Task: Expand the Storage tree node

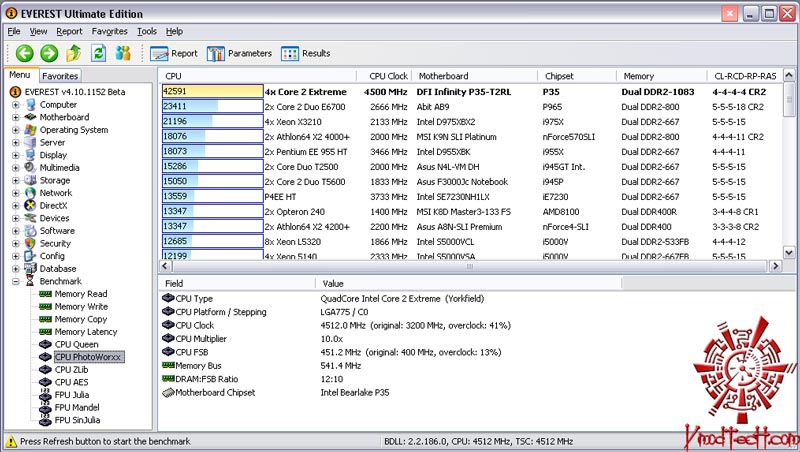Action: [16, 180]
